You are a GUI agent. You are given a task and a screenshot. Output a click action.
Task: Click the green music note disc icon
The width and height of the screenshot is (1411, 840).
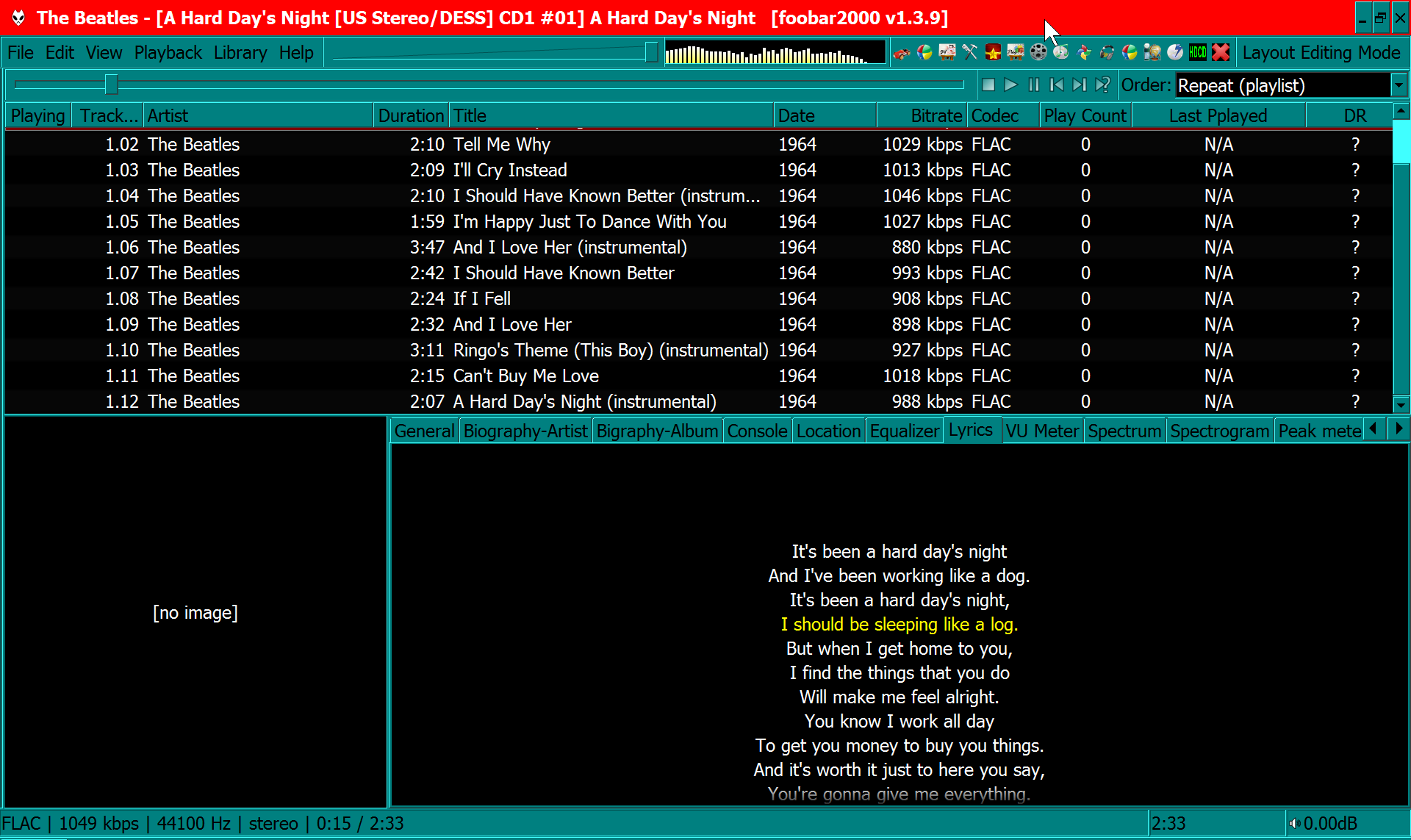pos(1061,52)
